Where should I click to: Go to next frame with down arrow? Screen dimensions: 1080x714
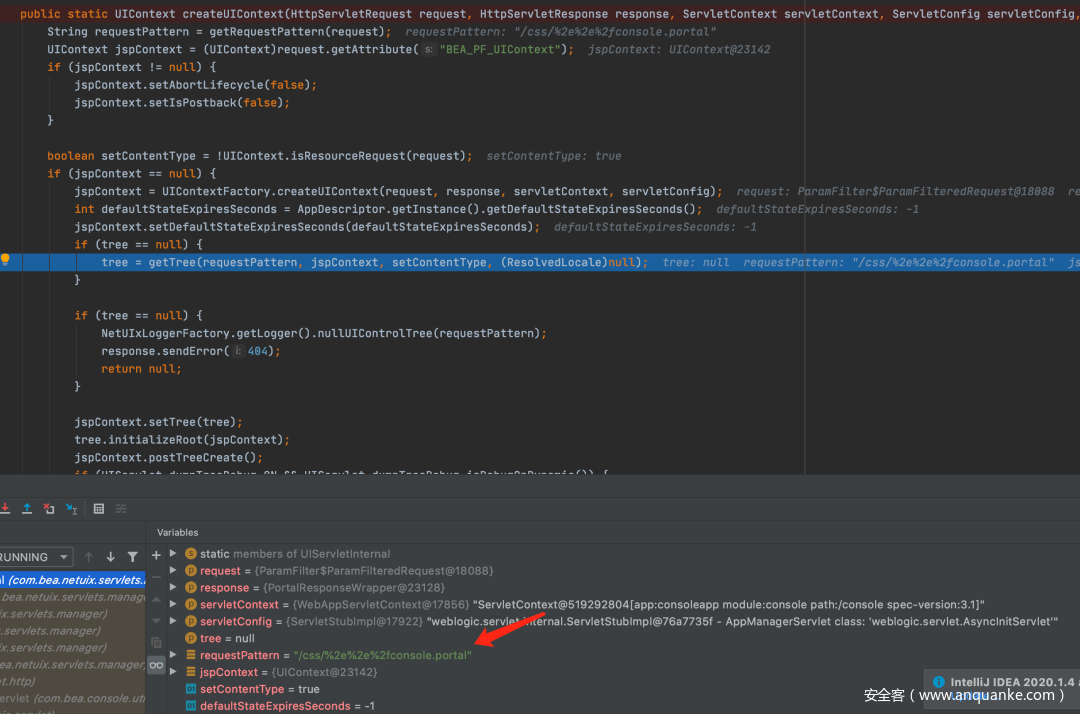(110, 557)
